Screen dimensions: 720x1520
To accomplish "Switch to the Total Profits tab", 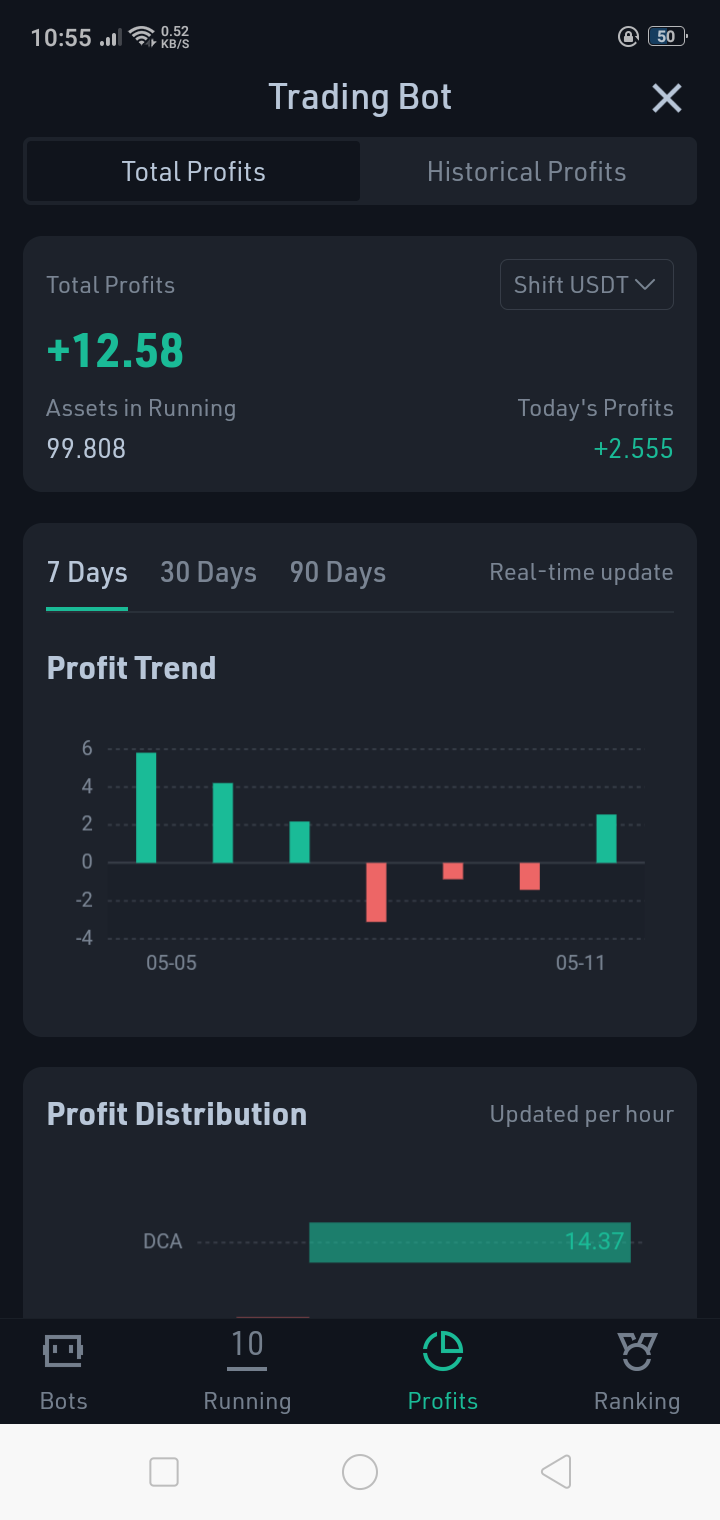I will tap(193, 172).
